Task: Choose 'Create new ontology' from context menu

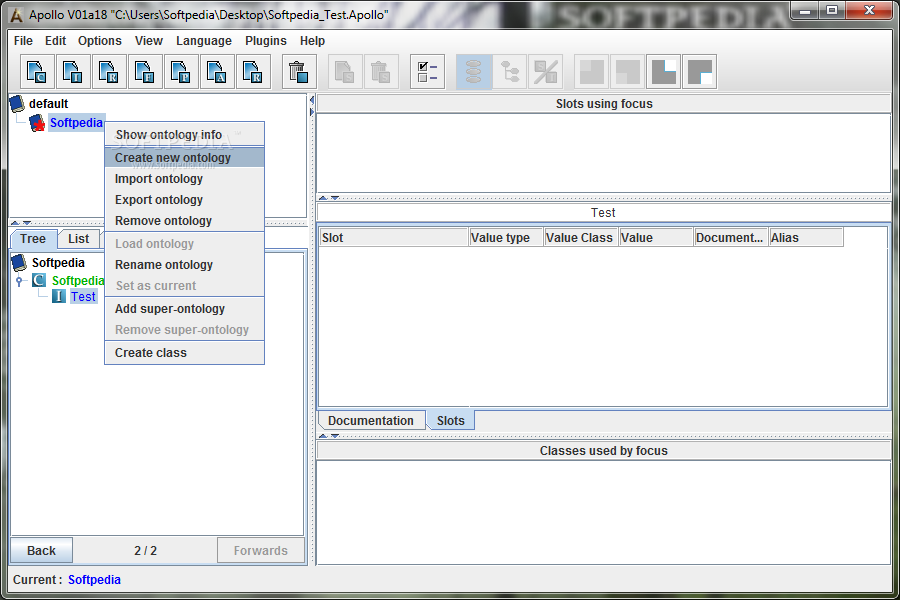Action: click(184, 158)
